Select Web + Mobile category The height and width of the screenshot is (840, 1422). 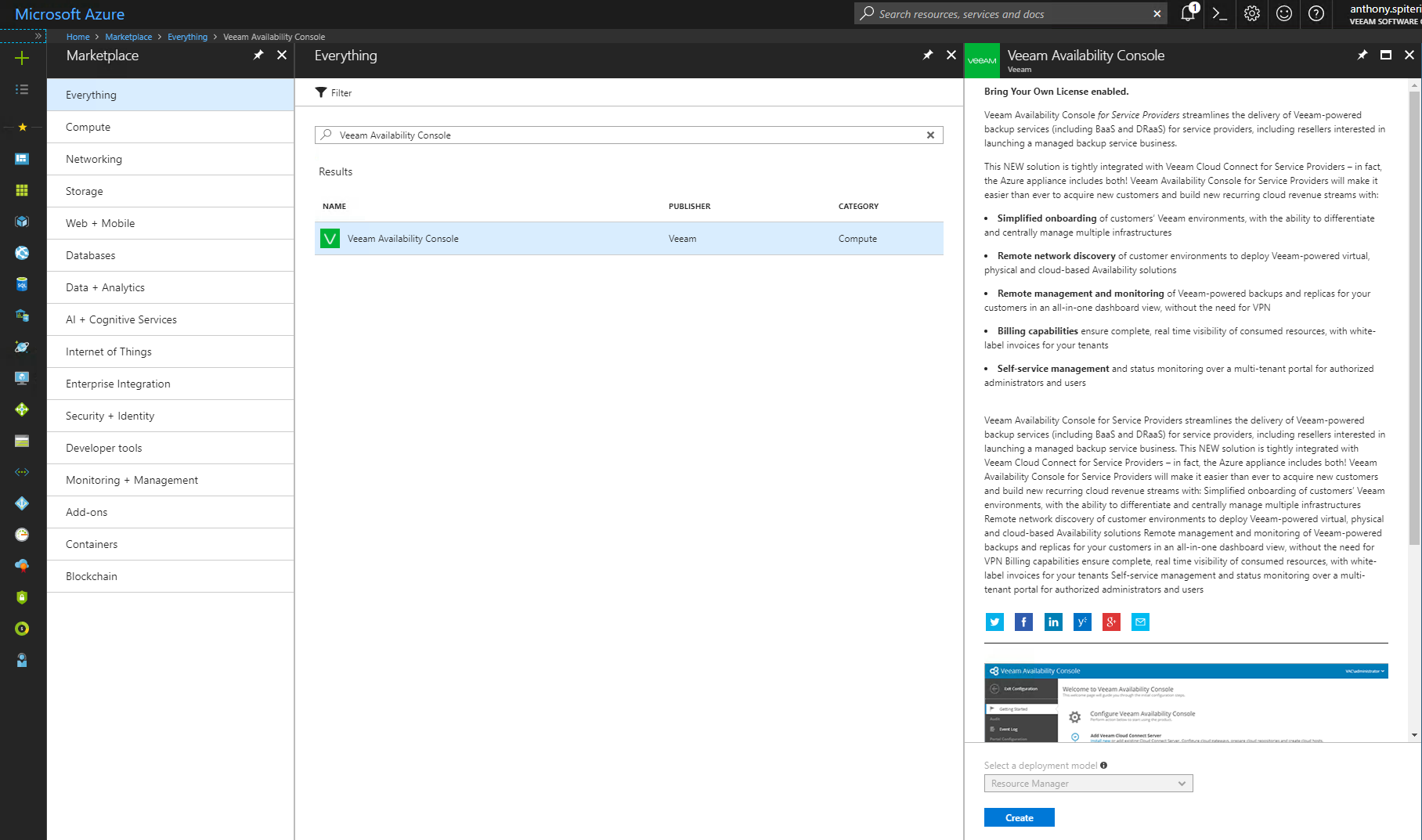pyautogui.click(x=171, y=223)
